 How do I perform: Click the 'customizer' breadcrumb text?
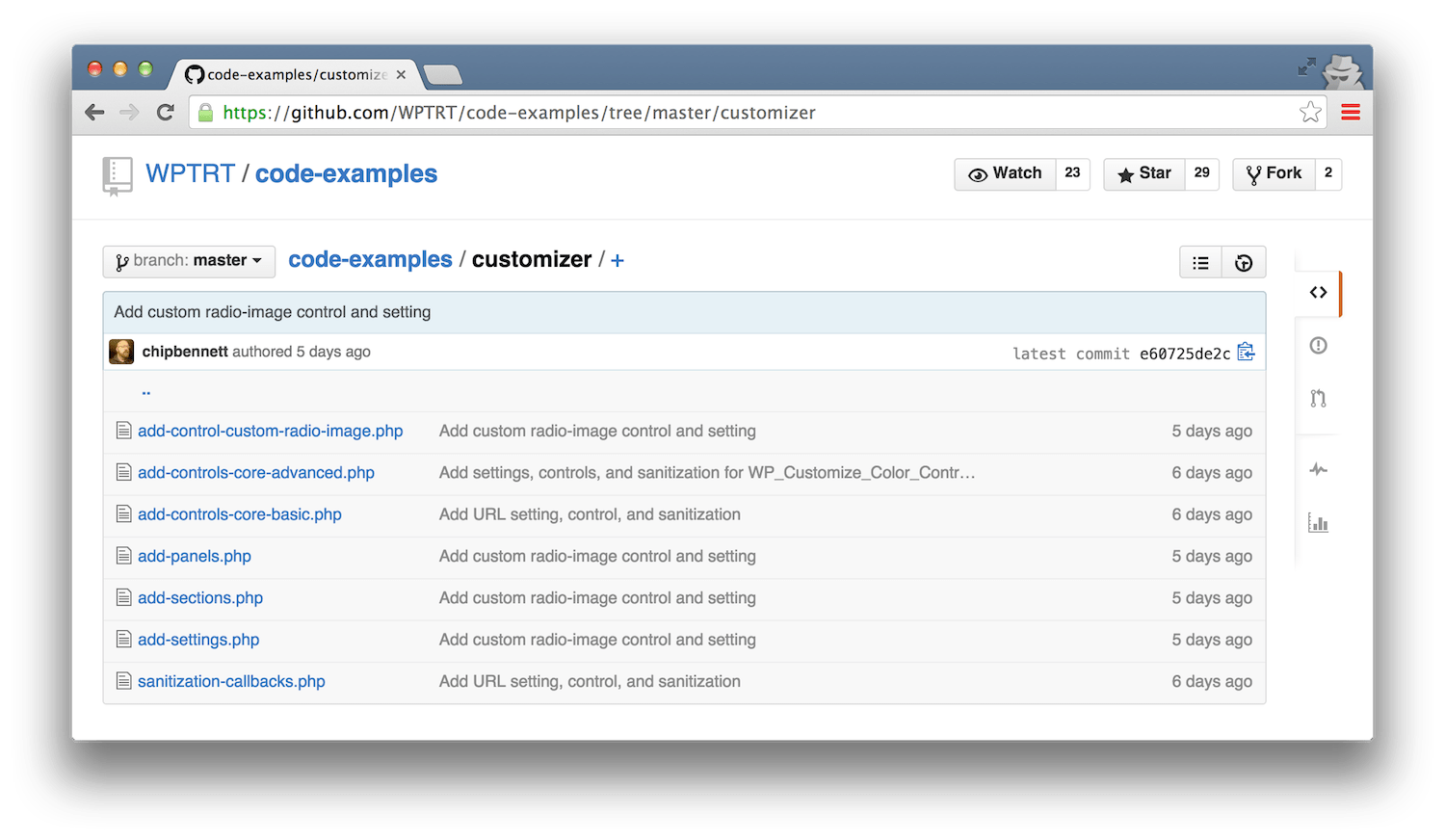click(x=532, y=260)
